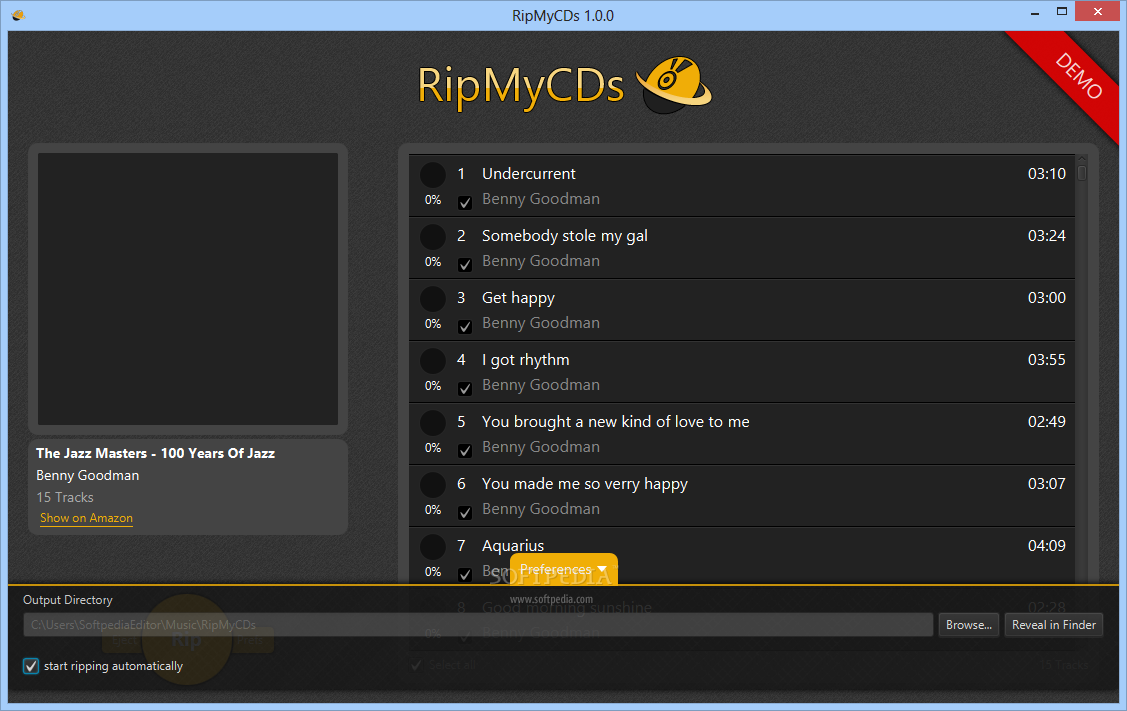The width and height of the screenshot is (1127, 711).
Task: Click duration 04:09 of Aquarius
Action: pos(1046,546)
